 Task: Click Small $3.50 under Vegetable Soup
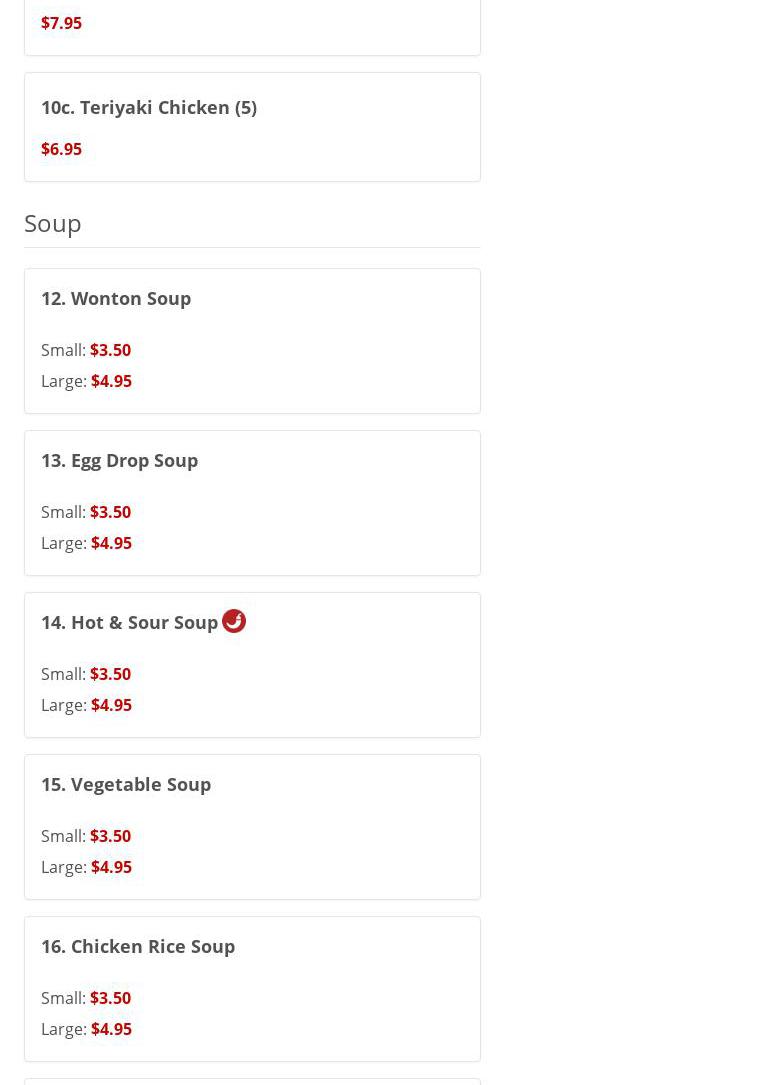tap(86, 836)
